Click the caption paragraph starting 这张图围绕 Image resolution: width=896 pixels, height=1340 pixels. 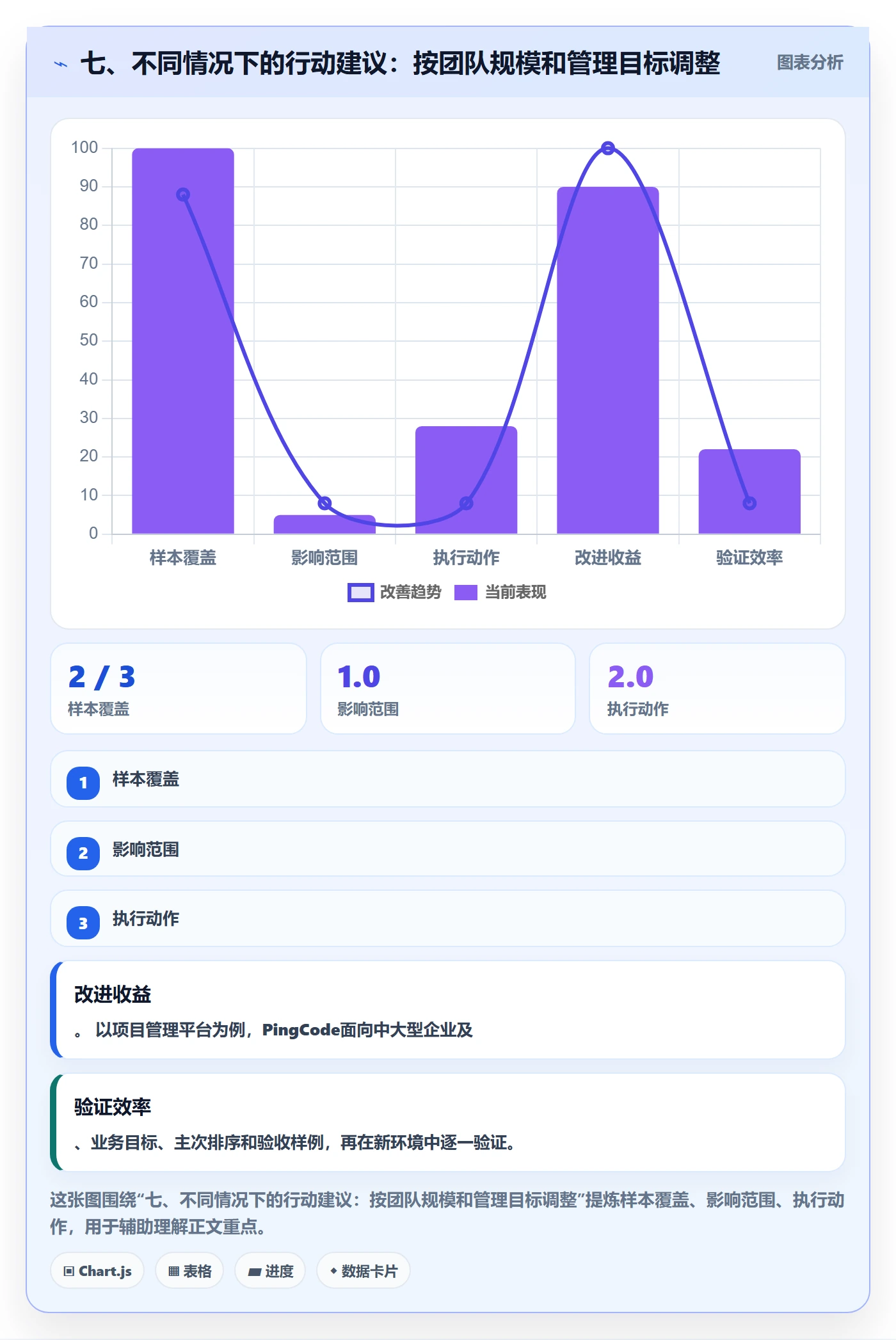447,1213
